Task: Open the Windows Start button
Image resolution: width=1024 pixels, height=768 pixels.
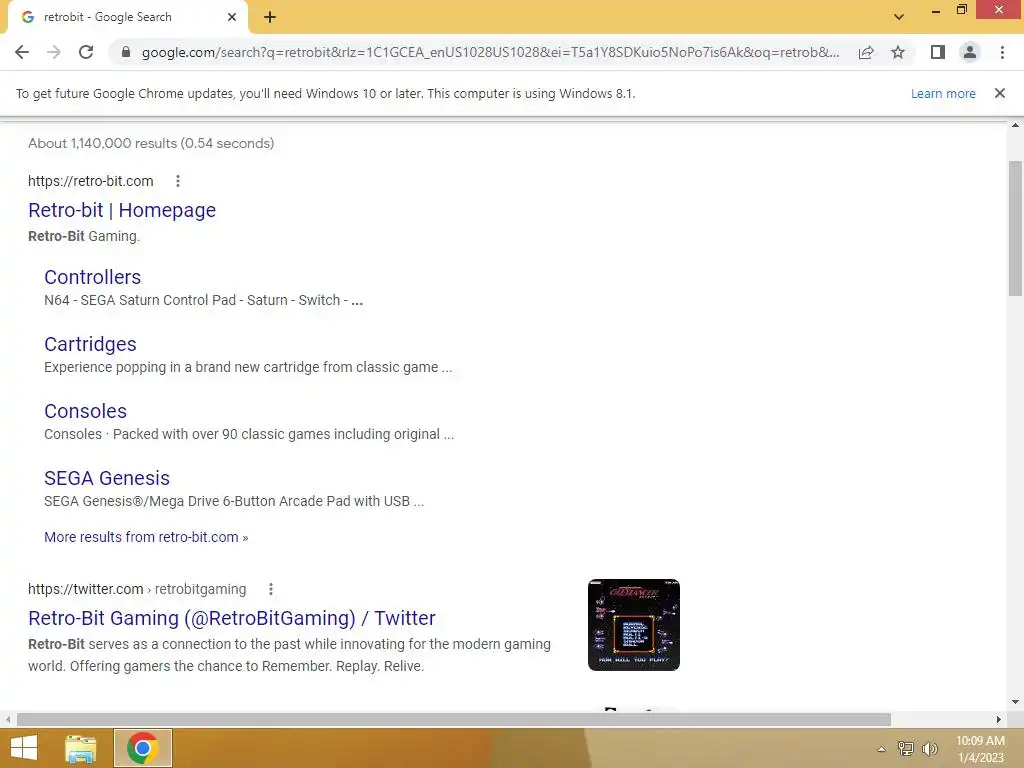Action: pyautogui.click(x=24, y=748)
